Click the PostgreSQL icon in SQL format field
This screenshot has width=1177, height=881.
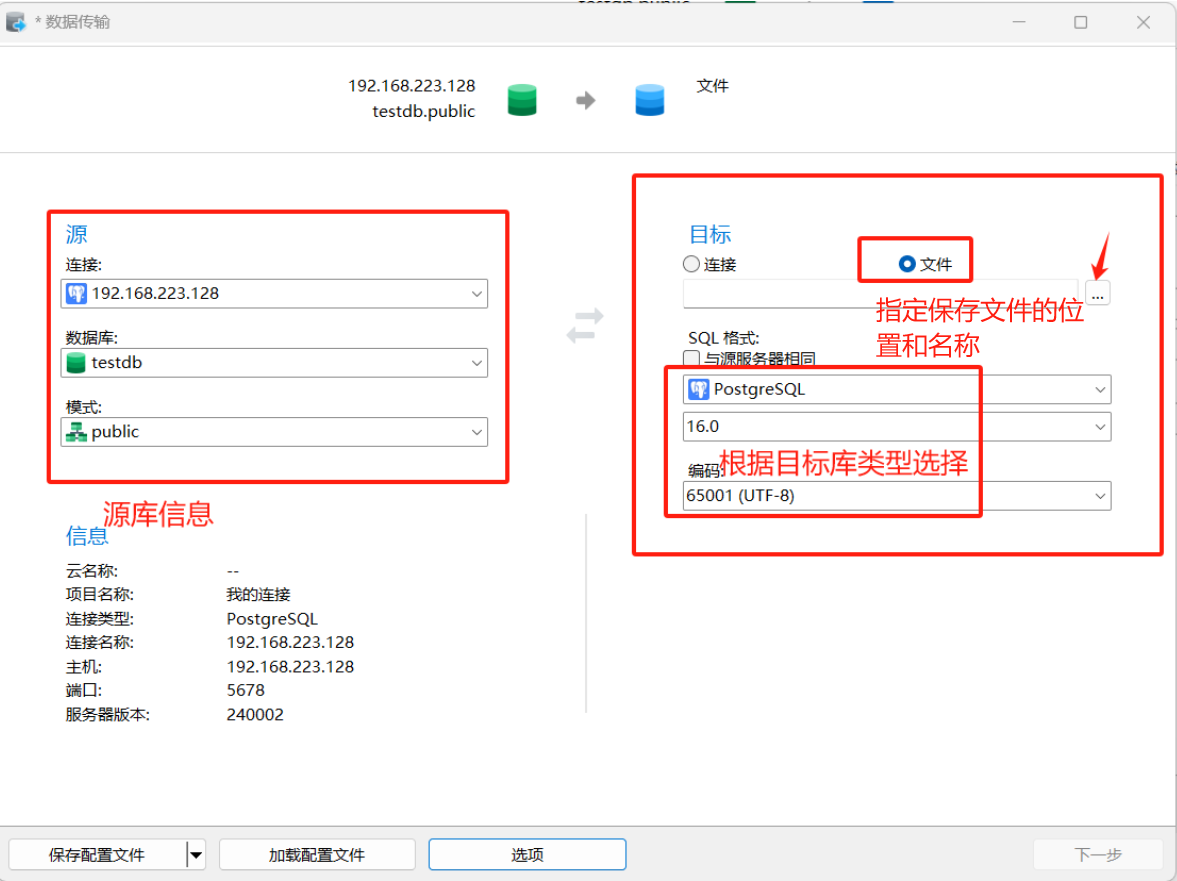tap(699, 390)
